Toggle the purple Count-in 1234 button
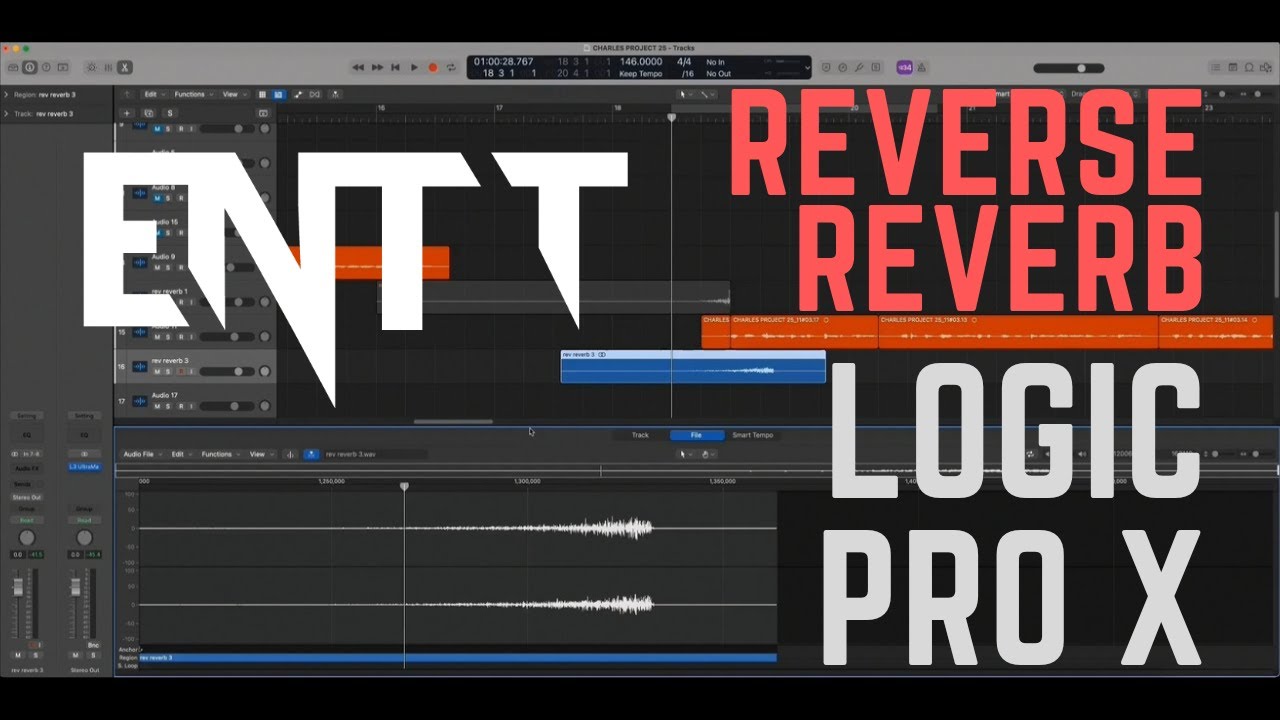1280x720 pixels. coord(904,67)
